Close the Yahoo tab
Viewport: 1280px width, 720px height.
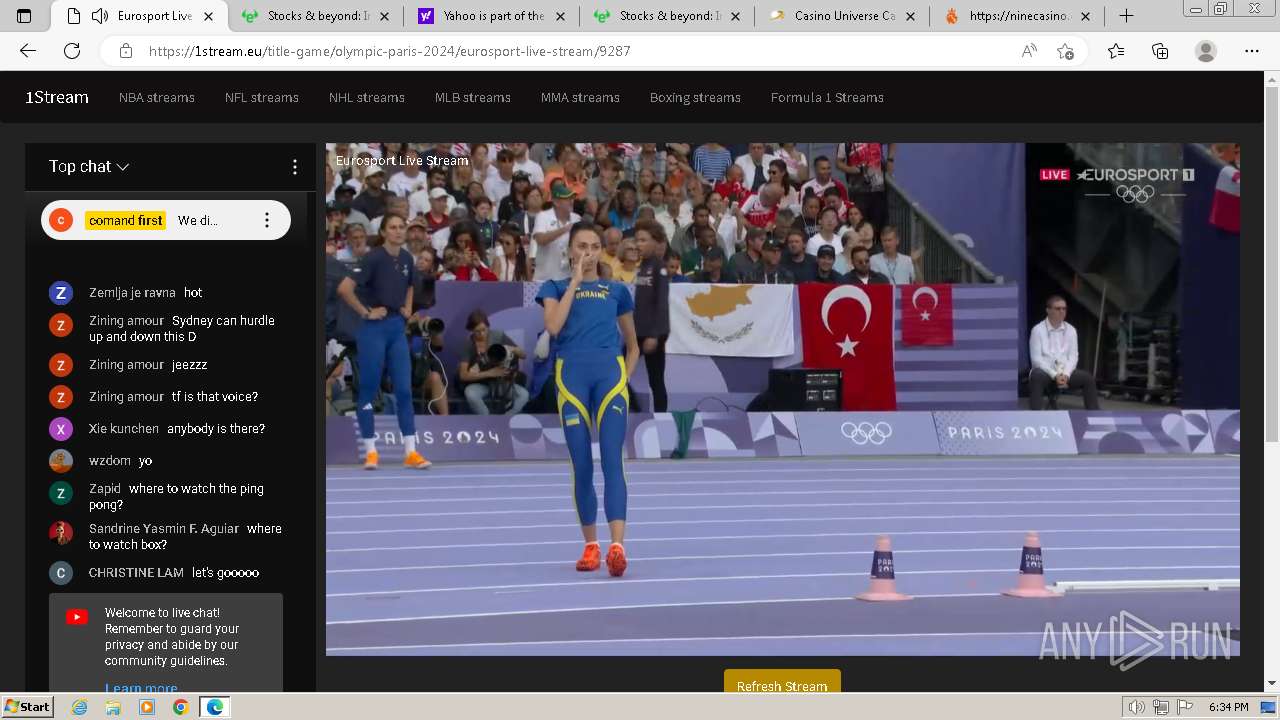tap(559, 16)
